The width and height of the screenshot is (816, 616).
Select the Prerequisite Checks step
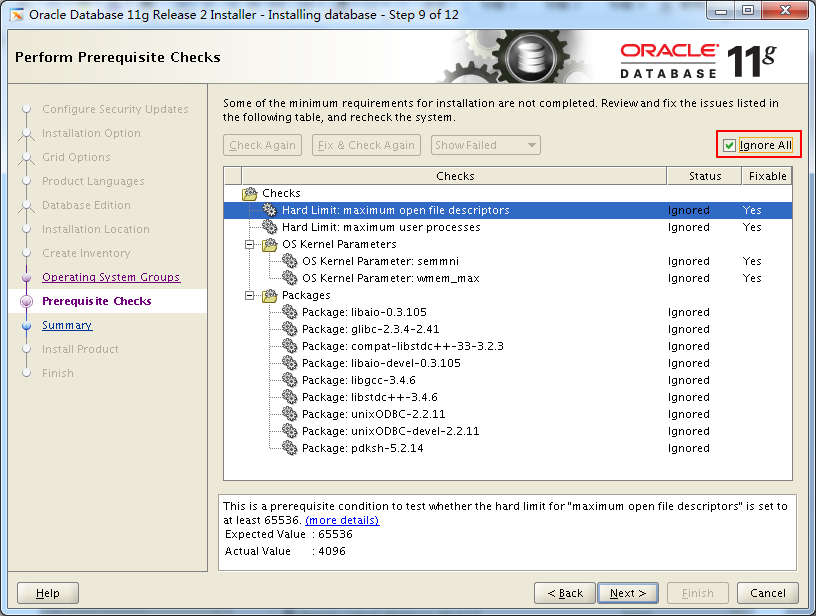(97, 301)
